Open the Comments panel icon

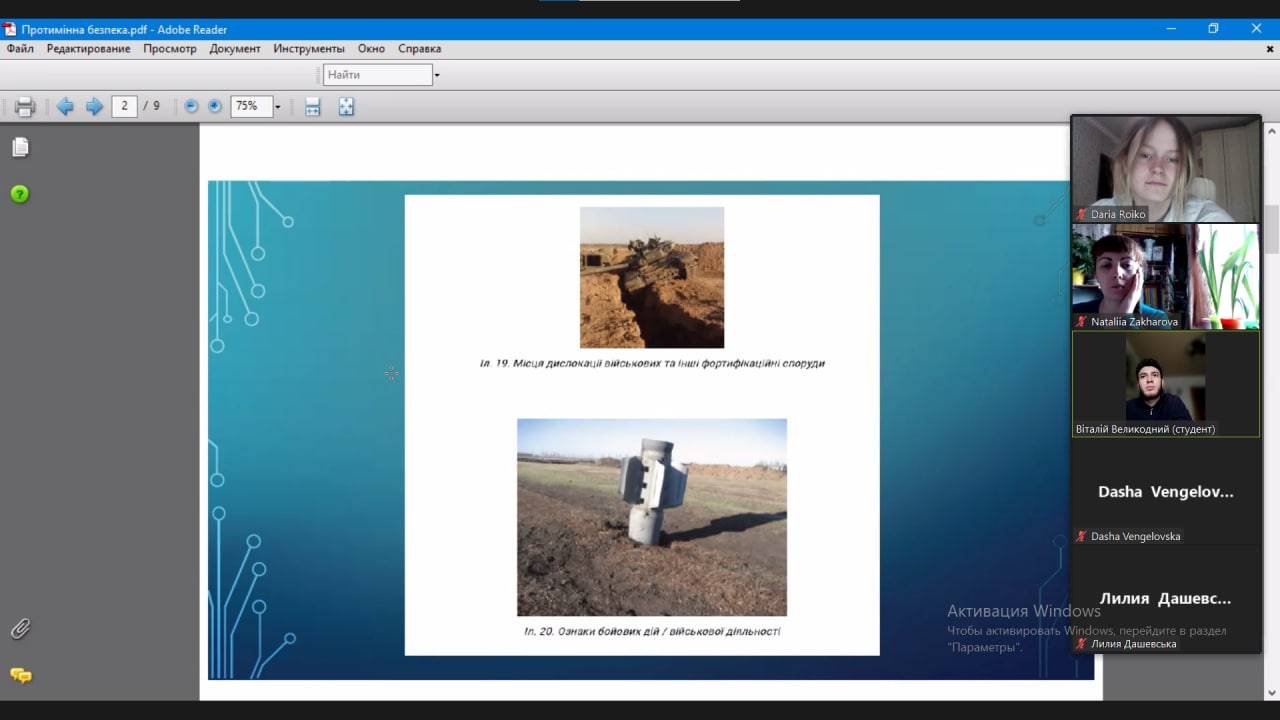tap(20, 676)
